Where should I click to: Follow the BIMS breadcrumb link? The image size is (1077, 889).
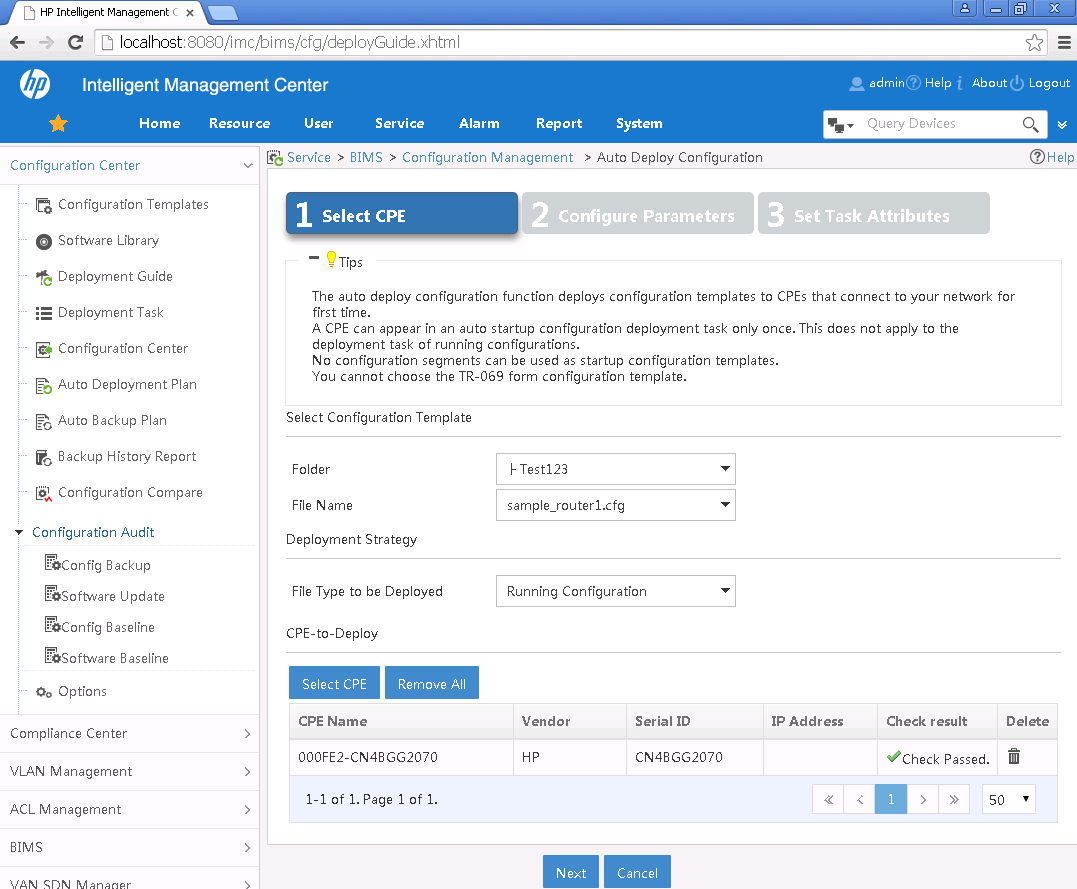(x=366, y=157)
